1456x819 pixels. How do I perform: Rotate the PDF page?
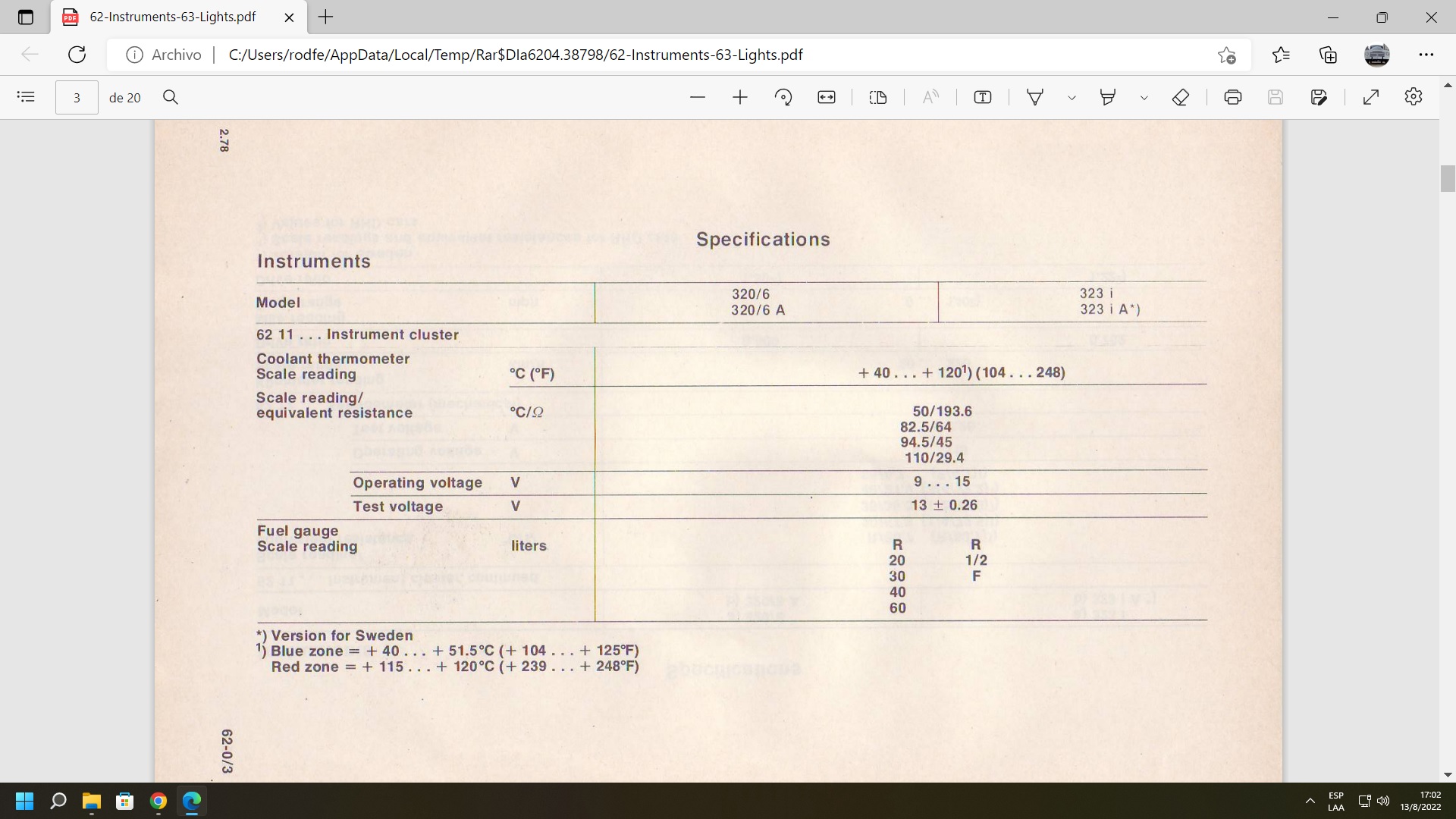click(x=783, y=97)
